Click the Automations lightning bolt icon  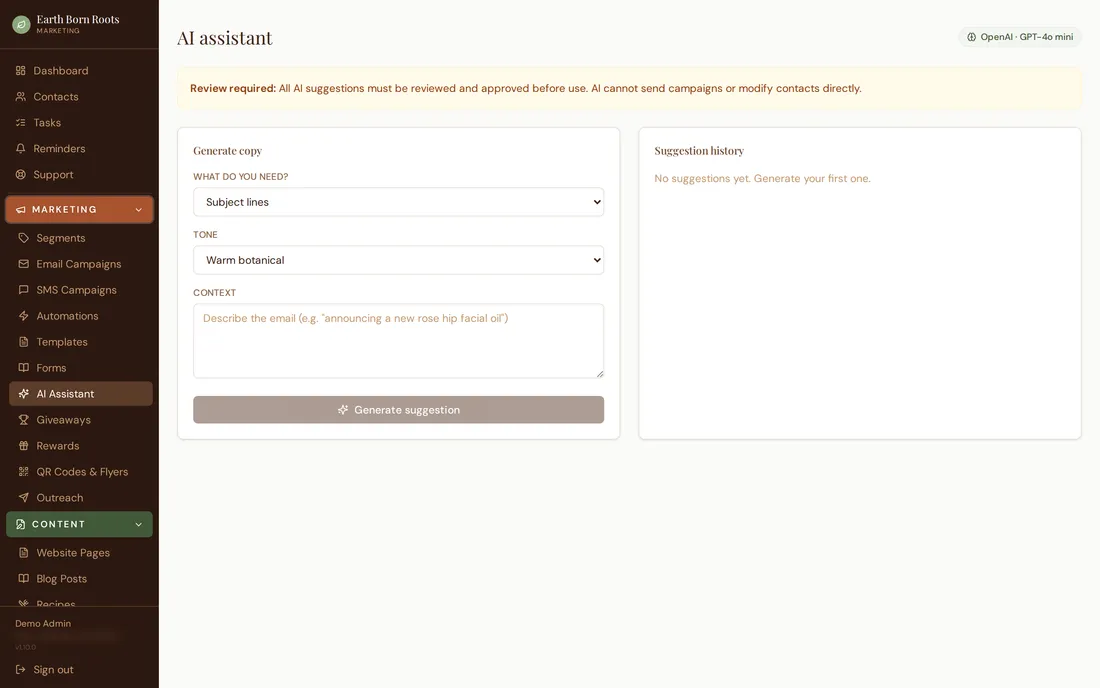click(x=24, y=316)
